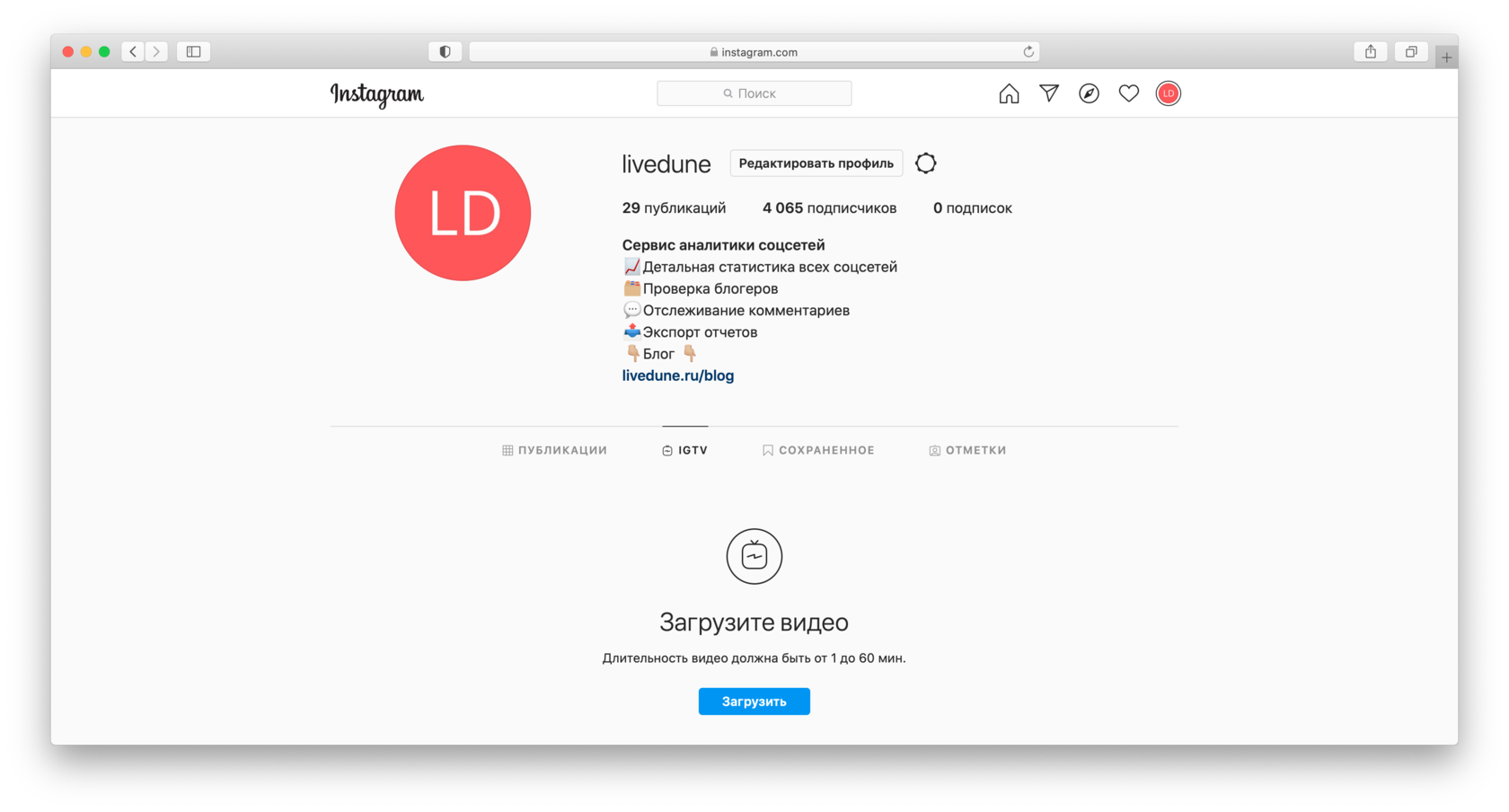Switch to Публикации tab

click(554, 450)
